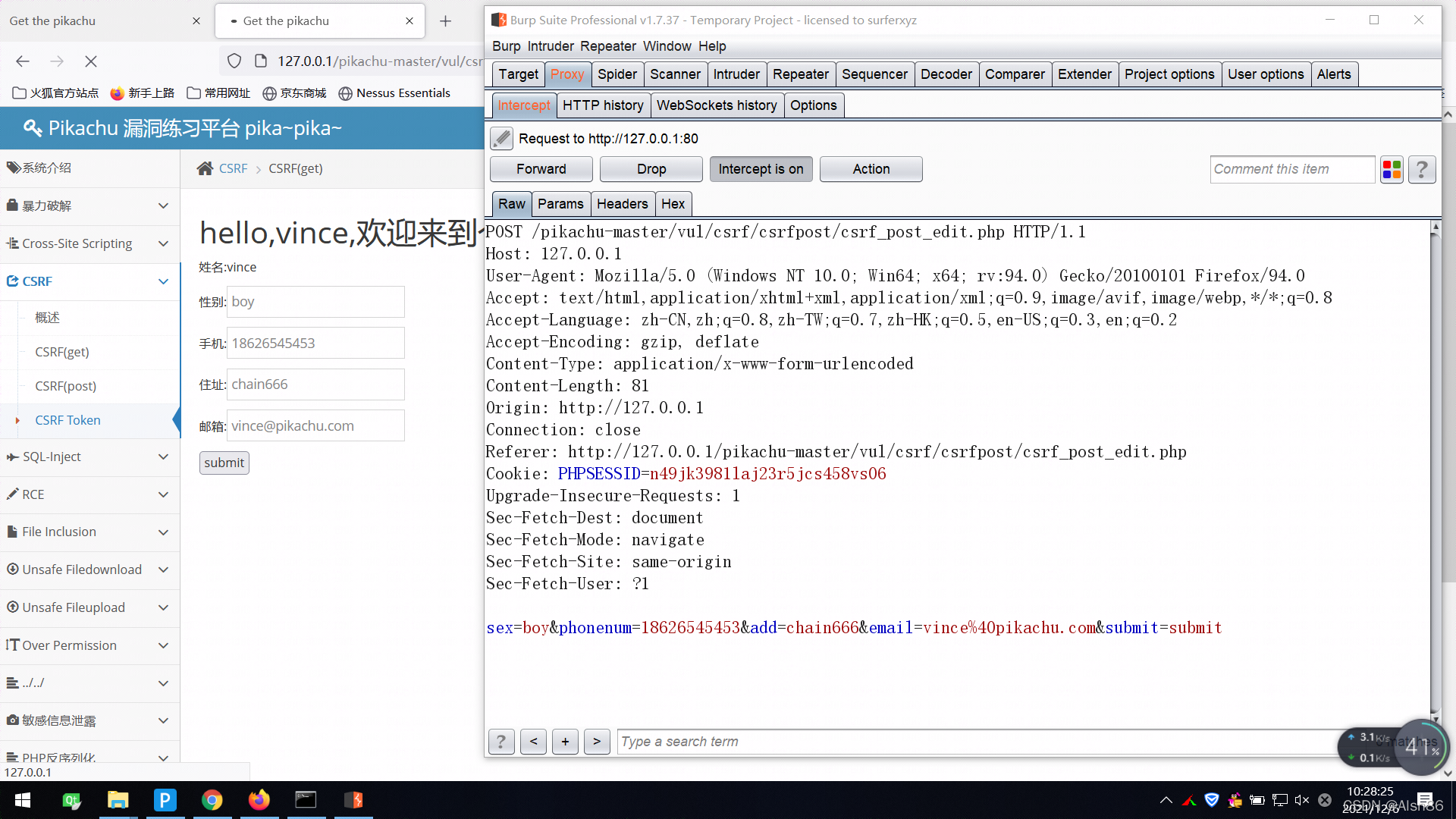This screenshot has height=819, width=1456.
Task: Click the next match arrow button
Action: [x=597, y=742]
